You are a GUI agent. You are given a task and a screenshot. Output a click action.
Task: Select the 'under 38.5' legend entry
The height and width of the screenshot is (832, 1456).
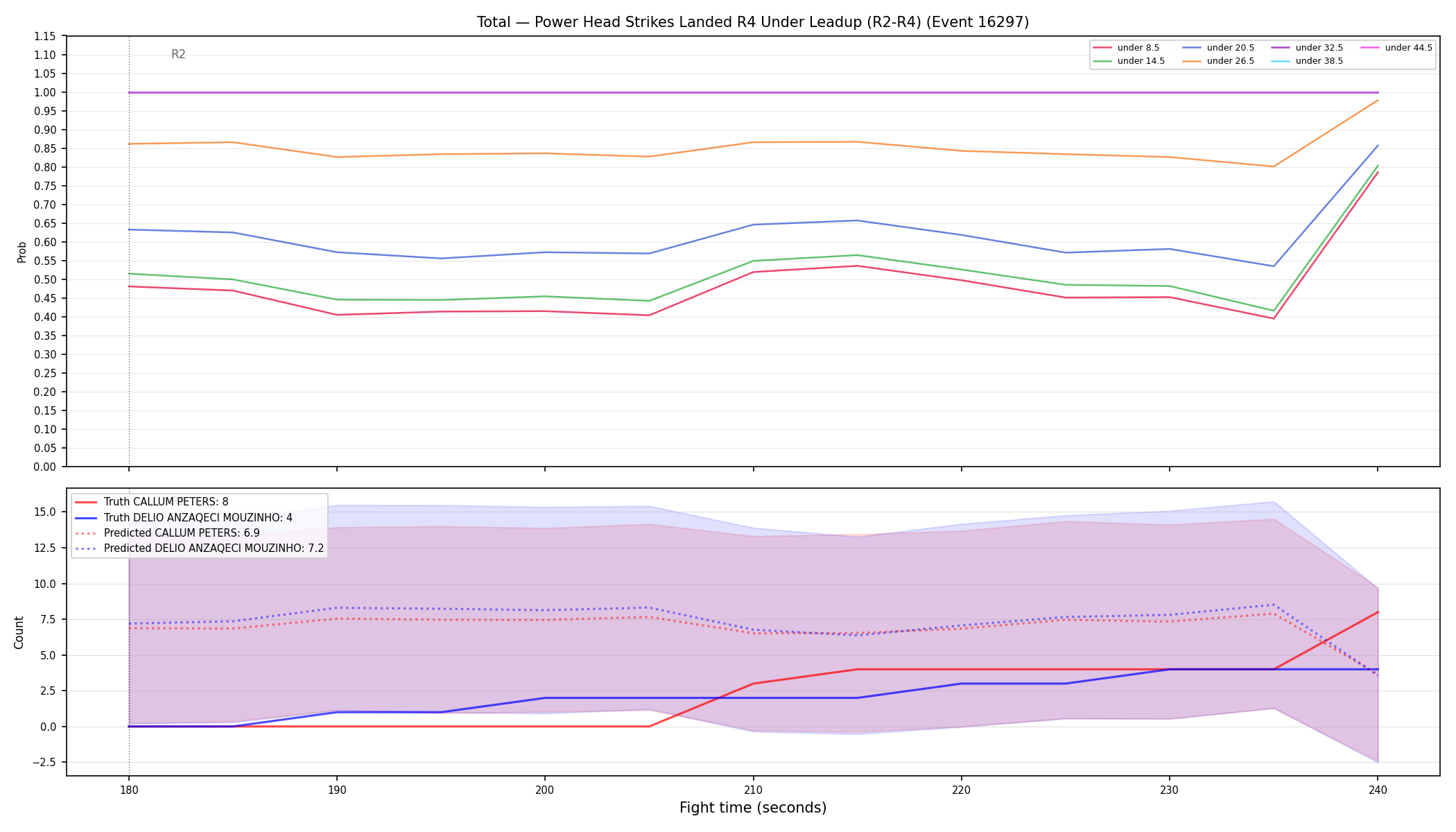click(x=1307, y=61)
